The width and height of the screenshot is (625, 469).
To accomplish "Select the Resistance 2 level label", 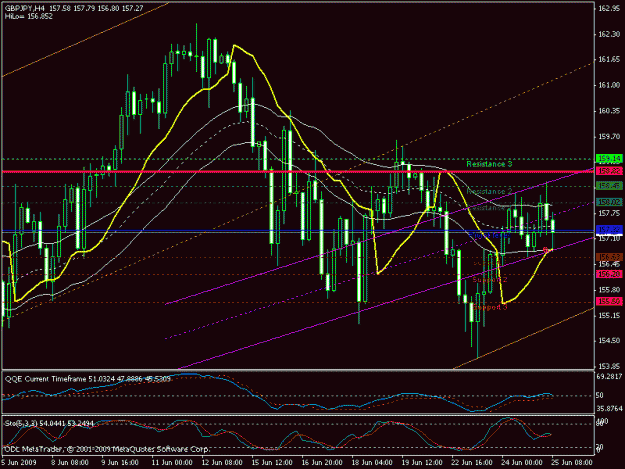I will click(489, 192).
